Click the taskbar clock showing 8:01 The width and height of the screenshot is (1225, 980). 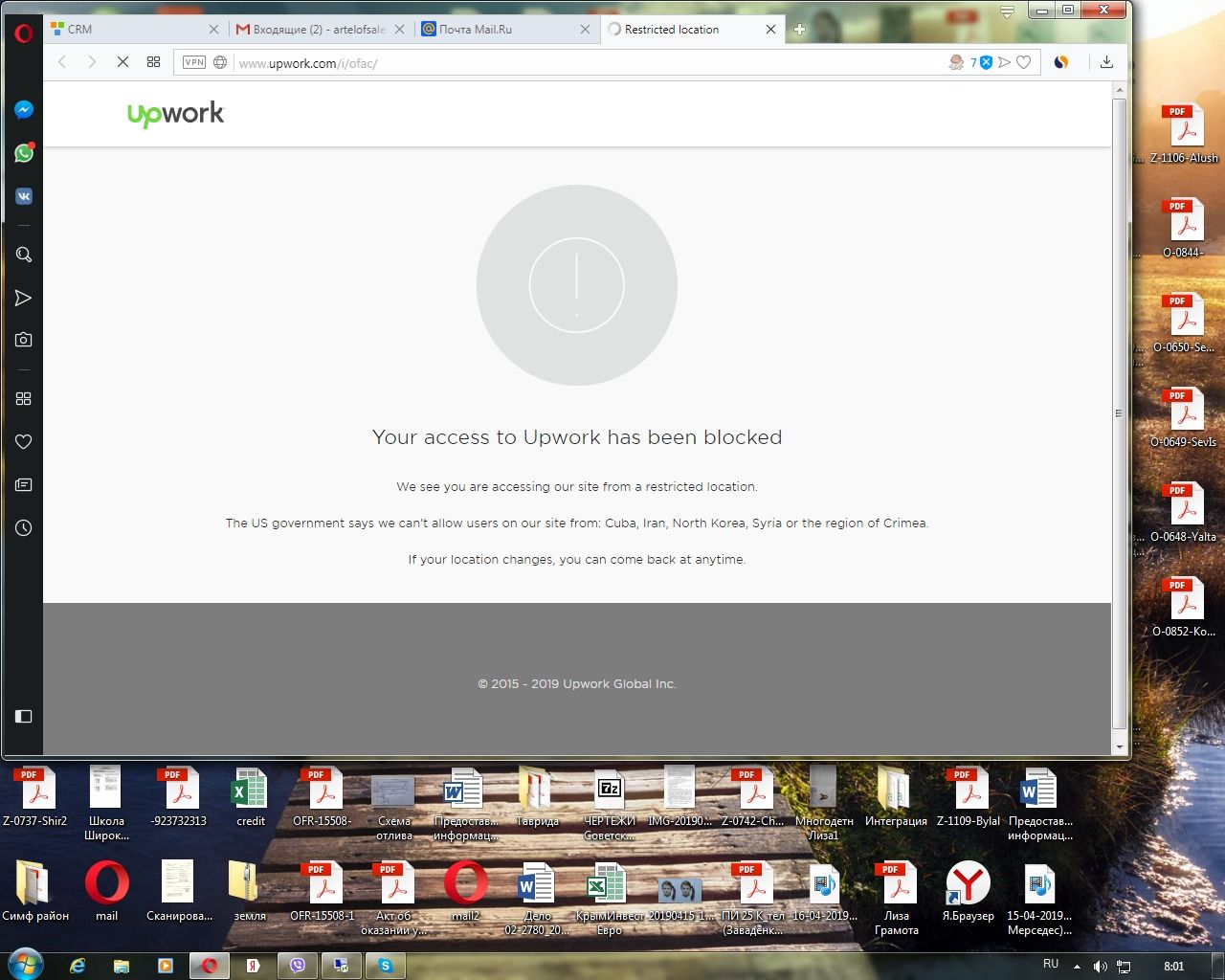point(1174,966)
